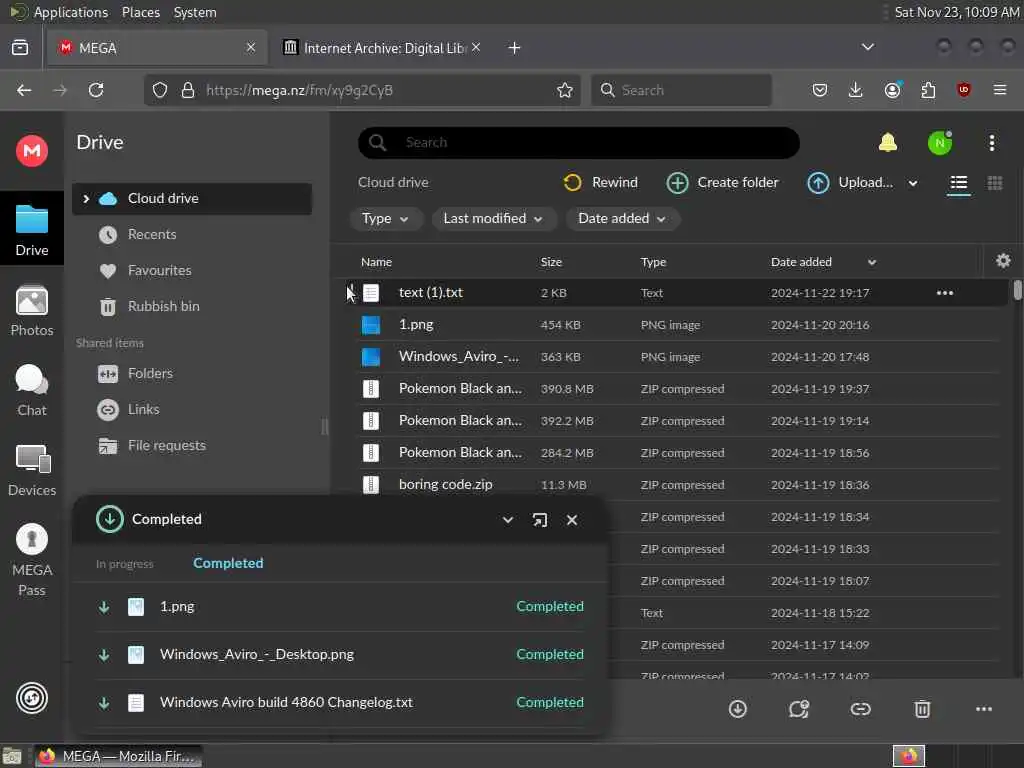Viewport: 1024px width, 768px height.
Task: Click the file list vertical scrollbar
Action: (1017, 290)
